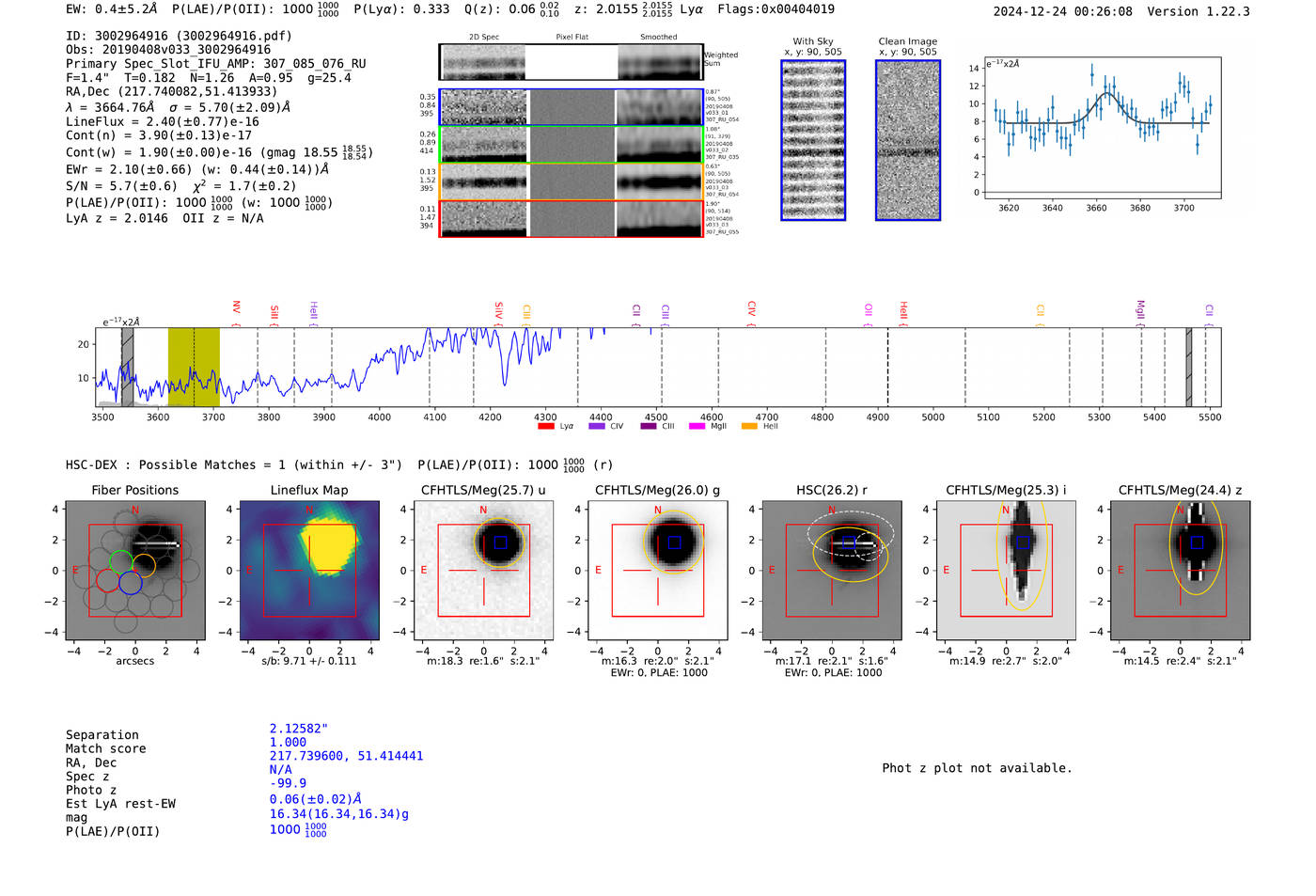Click the match score value 1.000
Image resolution: width=1316 pixels, height=896 pixels.
(x=289, y=742)
